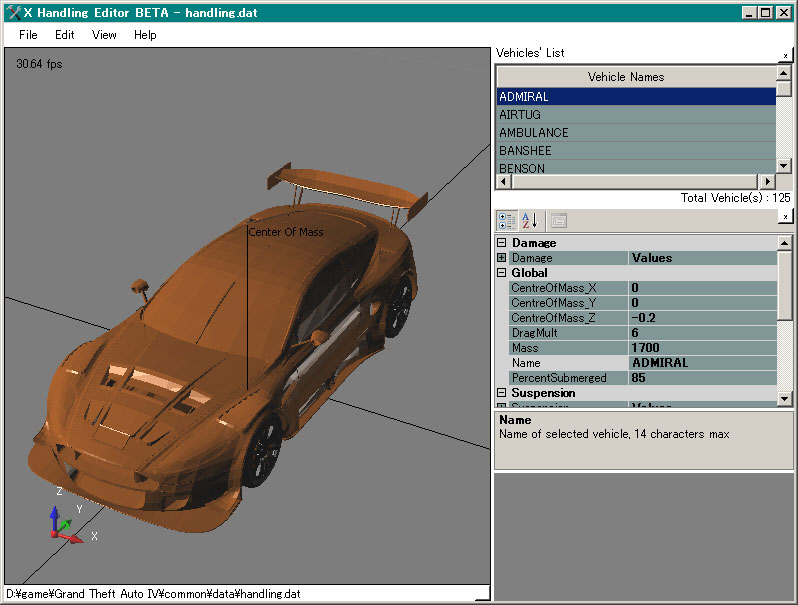The height and width of the screenshot is (605, 798).
Task: Click the fps counter text
Action: (x=39, y=64)
